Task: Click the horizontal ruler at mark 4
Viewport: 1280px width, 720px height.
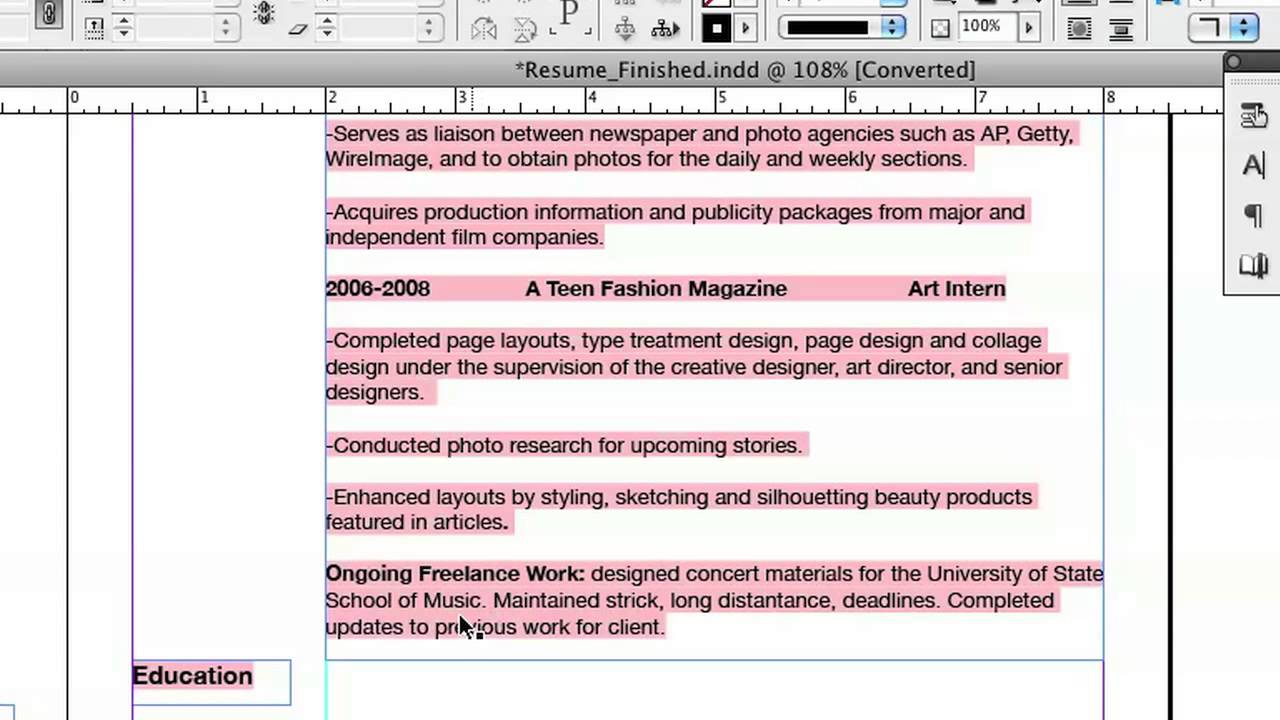Action: pos(591,98)
